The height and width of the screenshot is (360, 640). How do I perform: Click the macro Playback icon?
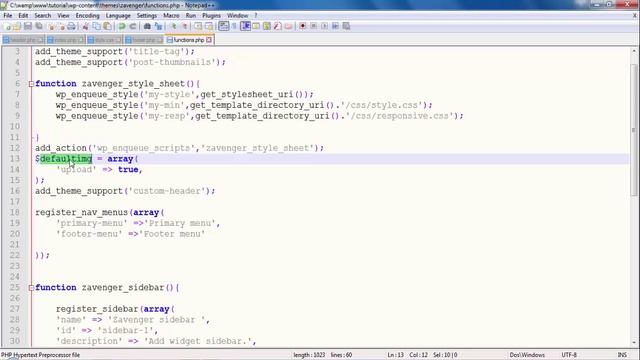point(324,26)
